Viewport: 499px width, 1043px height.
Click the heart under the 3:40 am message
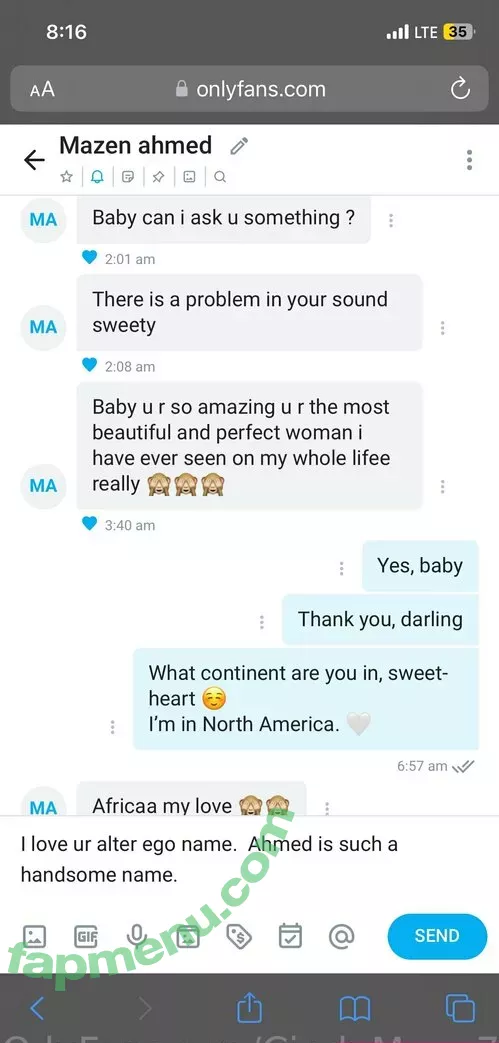(x=89, y=524)
